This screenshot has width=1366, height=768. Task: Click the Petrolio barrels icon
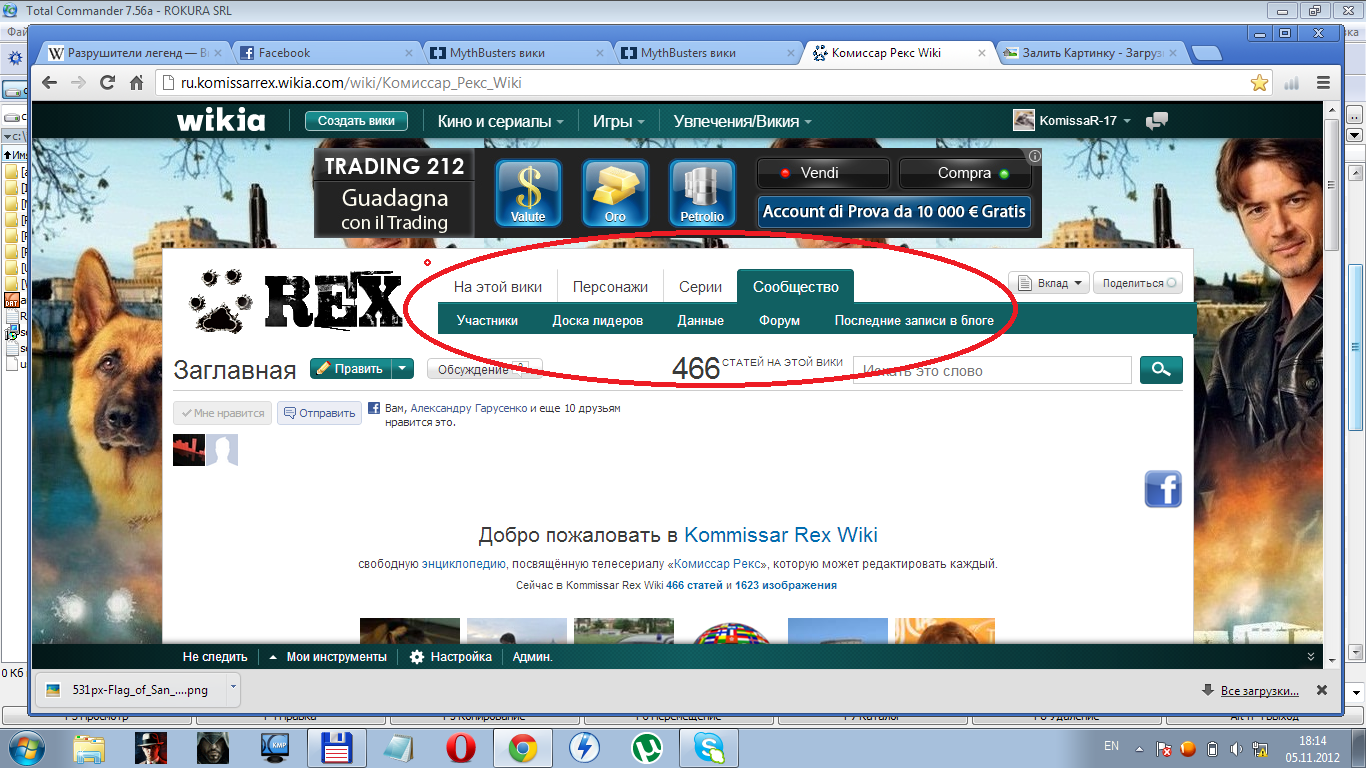(702, 193)
